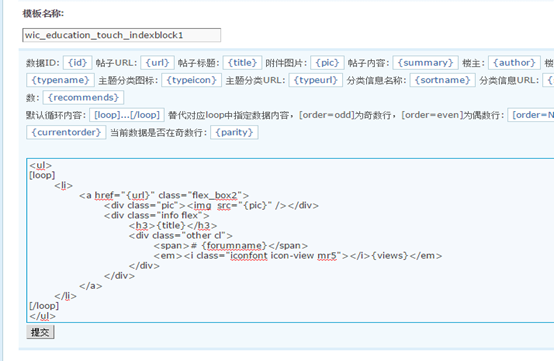The width and height of the screenshot is (555, 362).
Task: Click the 帖子标题 label text
Action: (199, 63)
